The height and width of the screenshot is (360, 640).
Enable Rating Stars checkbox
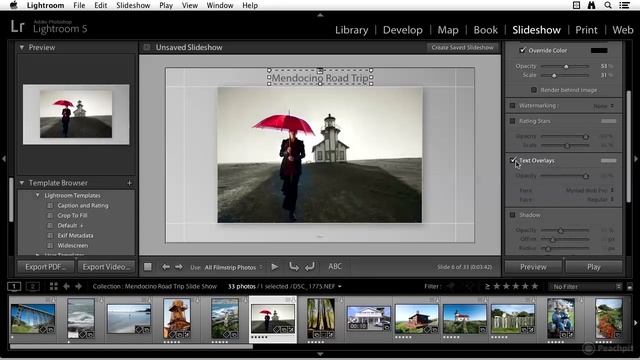(x=512, y=121)
